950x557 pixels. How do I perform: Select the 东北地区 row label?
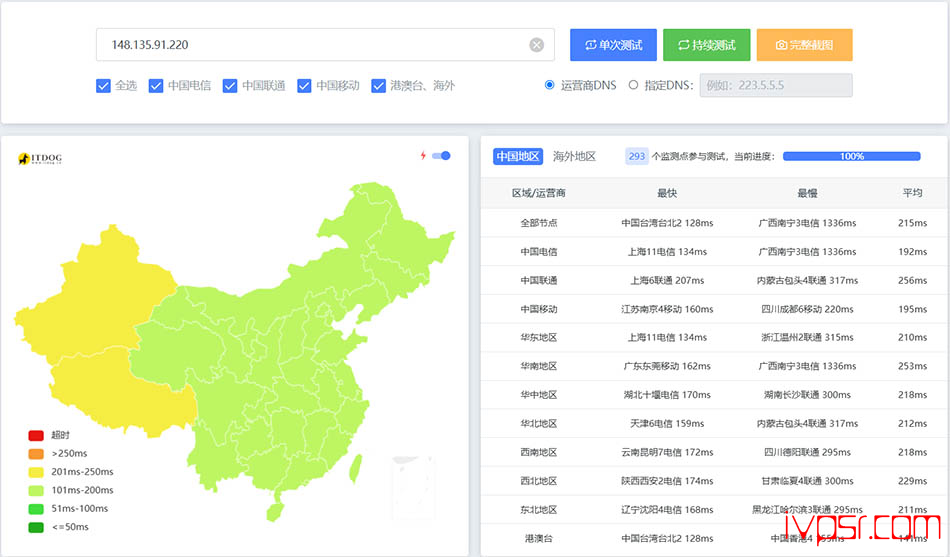click(x=539, y=510)
